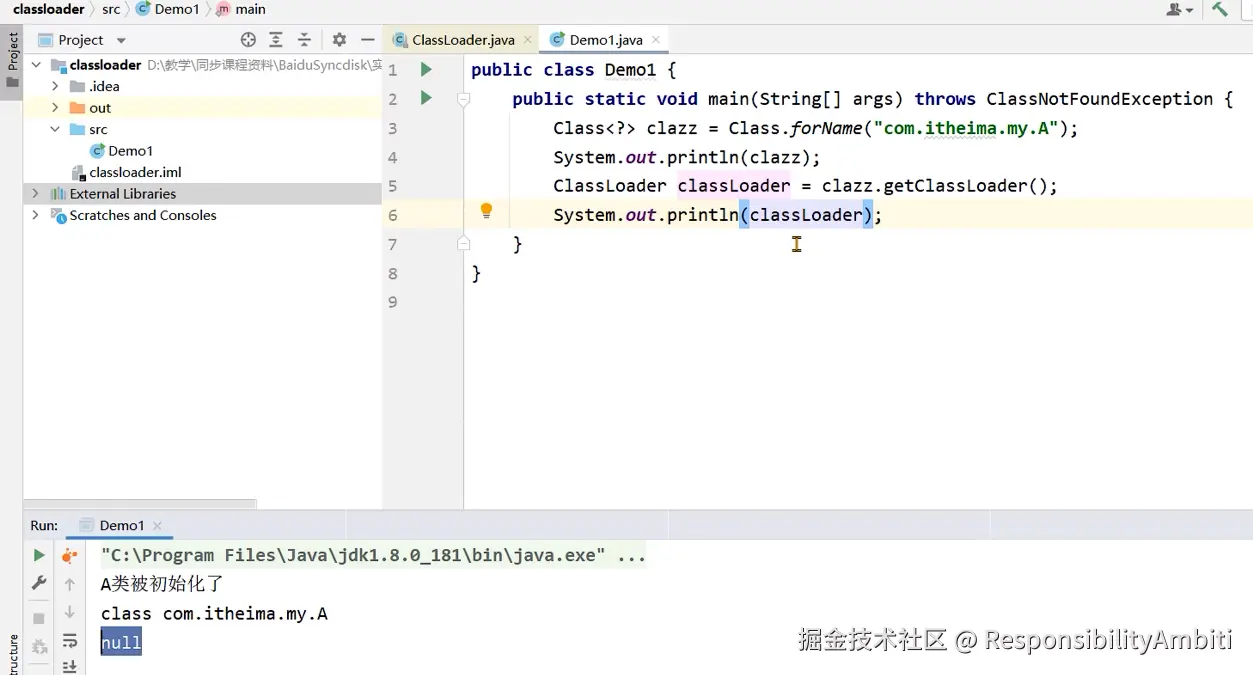Click src in breadcrumb bar
The image size is (1253, 675).
point(111,9)
